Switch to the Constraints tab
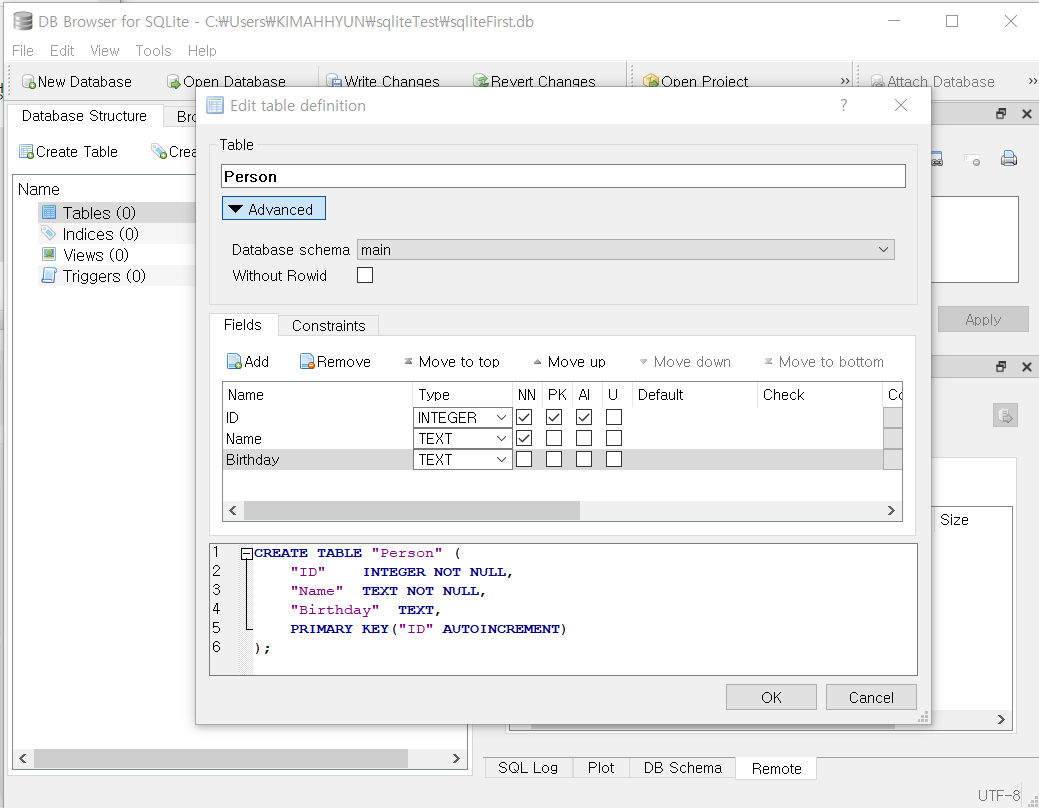Viewport: 1039px width, 808px height. pyautogui.click(x=328, y=325)
